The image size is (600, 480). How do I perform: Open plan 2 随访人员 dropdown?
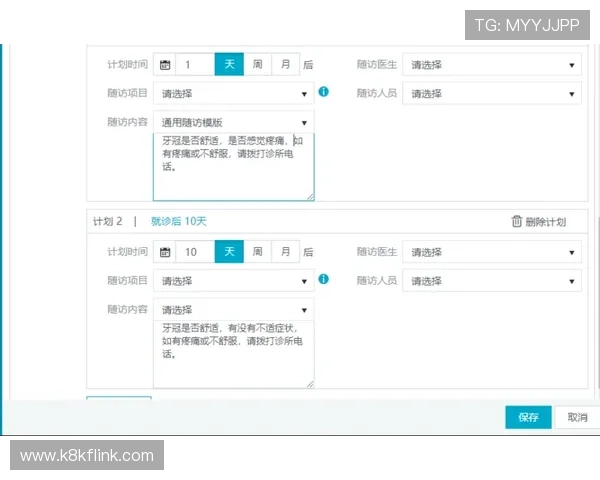492,281
